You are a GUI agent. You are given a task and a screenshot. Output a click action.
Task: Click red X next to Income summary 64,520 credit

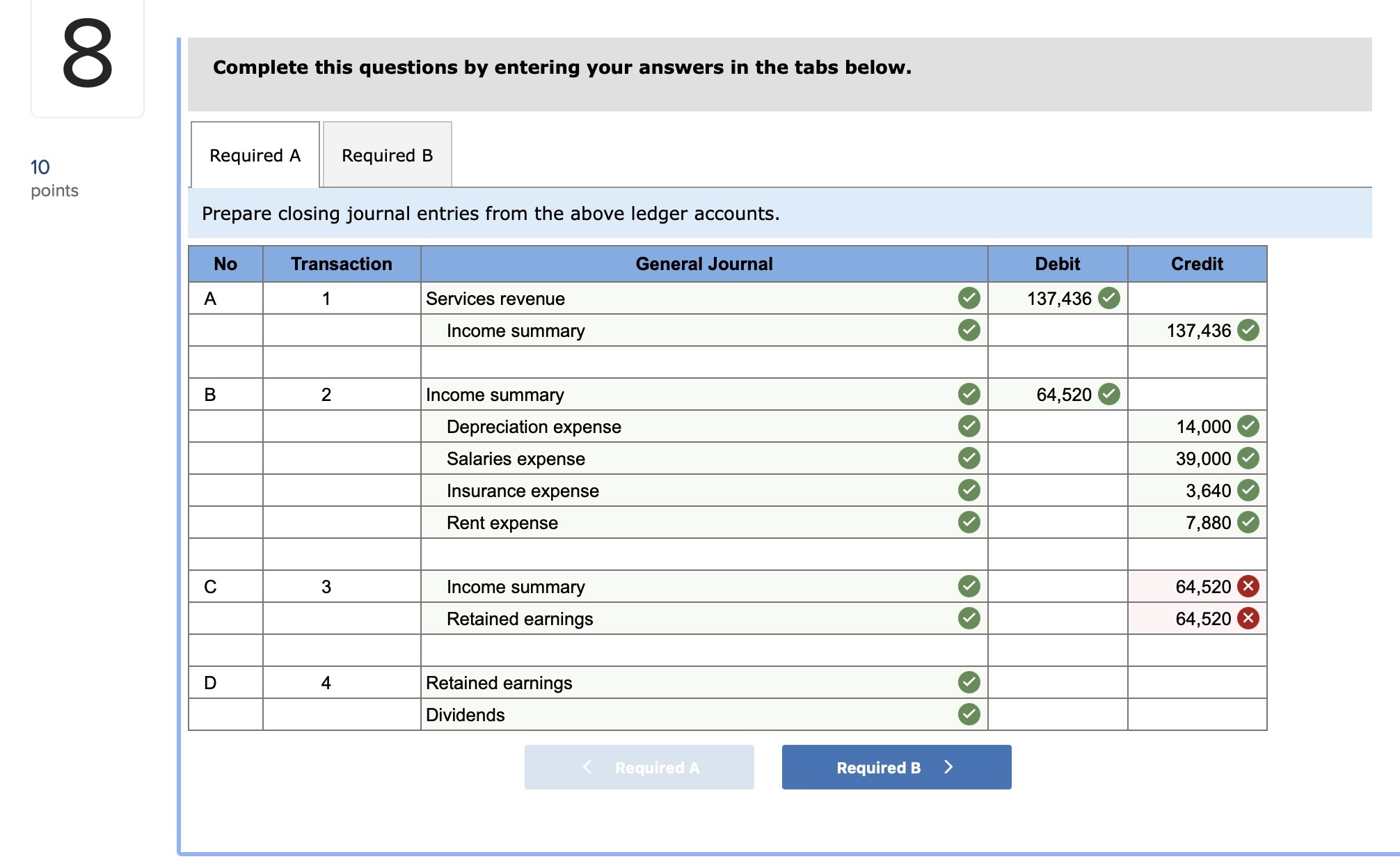click(1248, 586)
